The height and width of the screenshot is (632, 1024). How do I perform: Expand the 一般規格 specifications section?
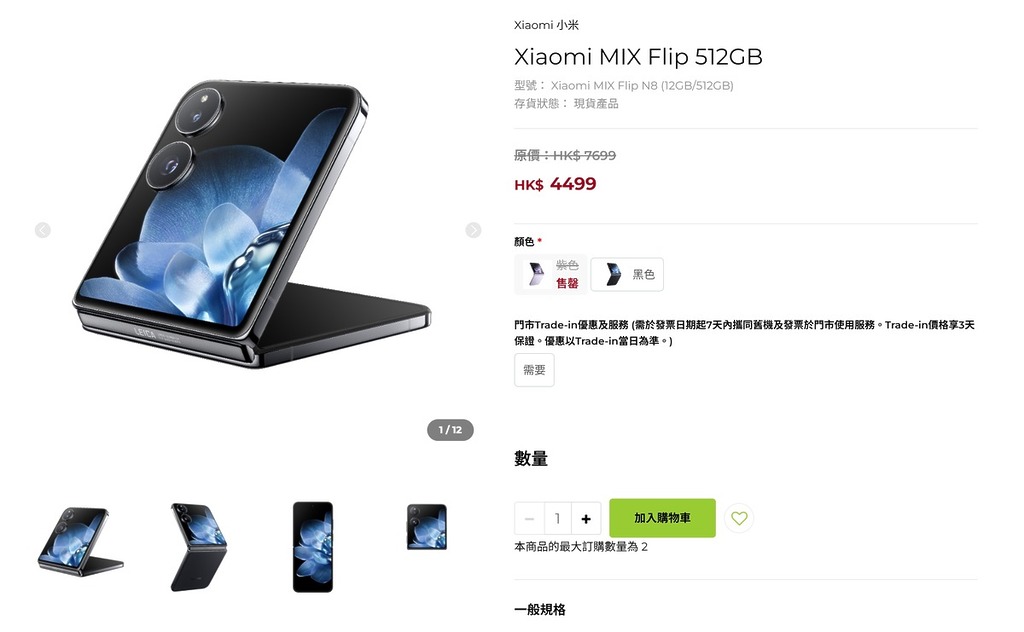pos(539,610)
